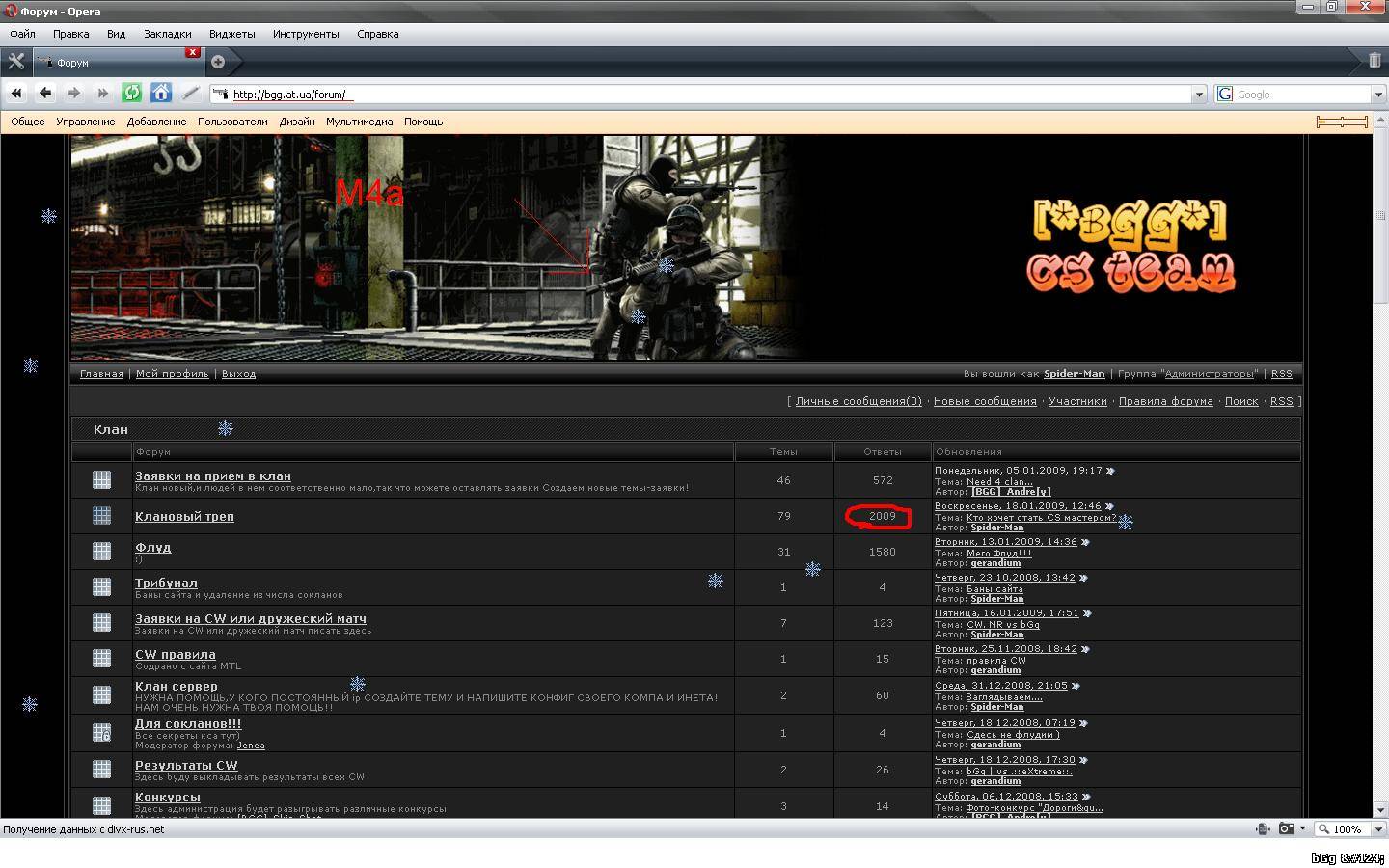Viewport: 1389px width, 868px height.
Task: Click the 100% zoom field
Action: (x=1341, y=828)
